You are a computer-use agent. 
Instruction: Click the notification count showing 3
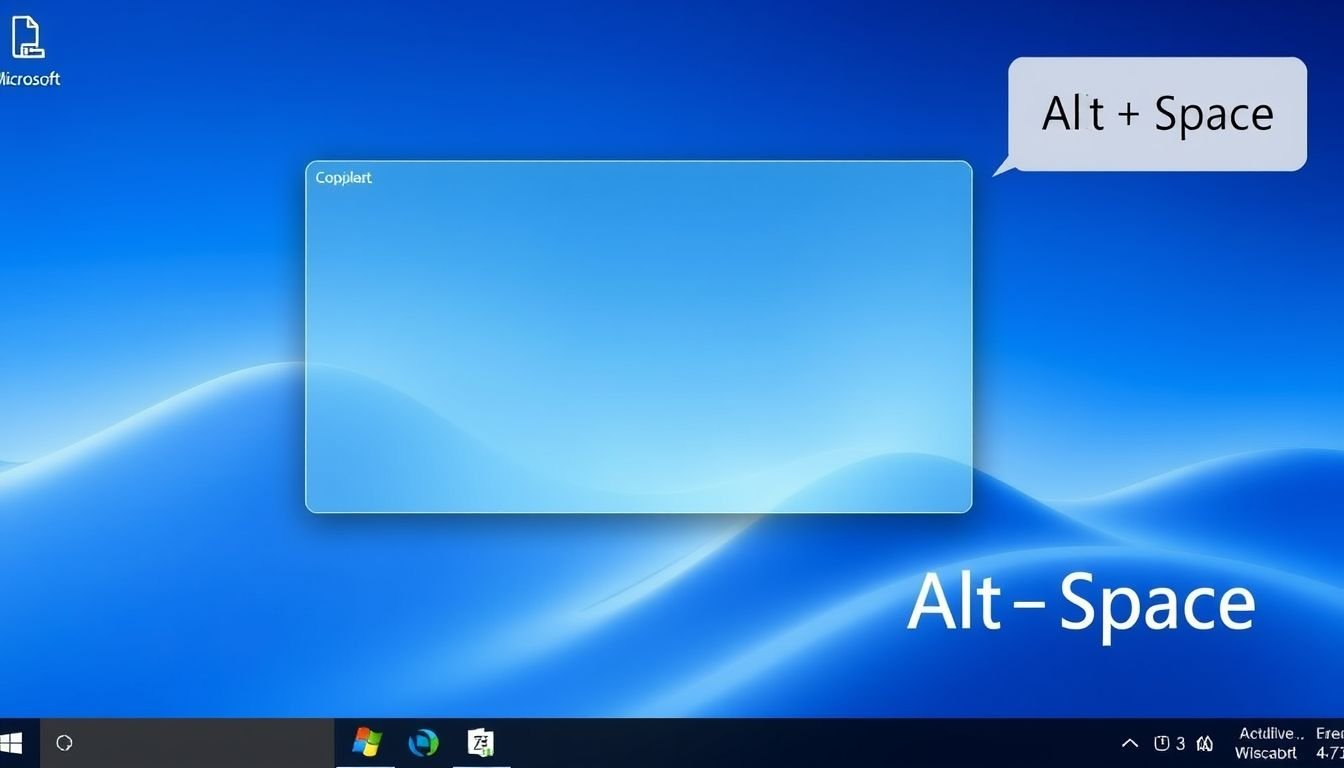coord(1180,743)
